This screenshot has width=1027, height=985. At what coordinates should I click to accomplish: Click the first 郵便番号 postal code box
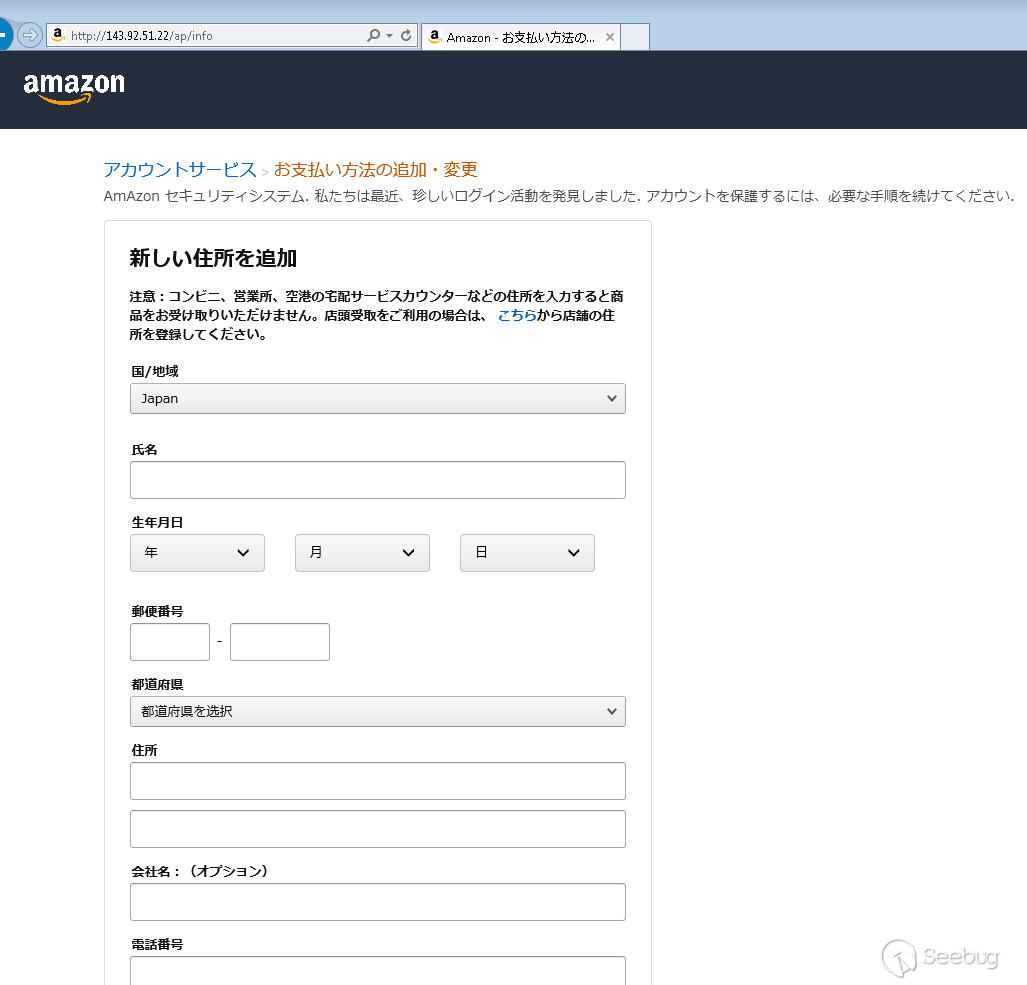(170, 642)
